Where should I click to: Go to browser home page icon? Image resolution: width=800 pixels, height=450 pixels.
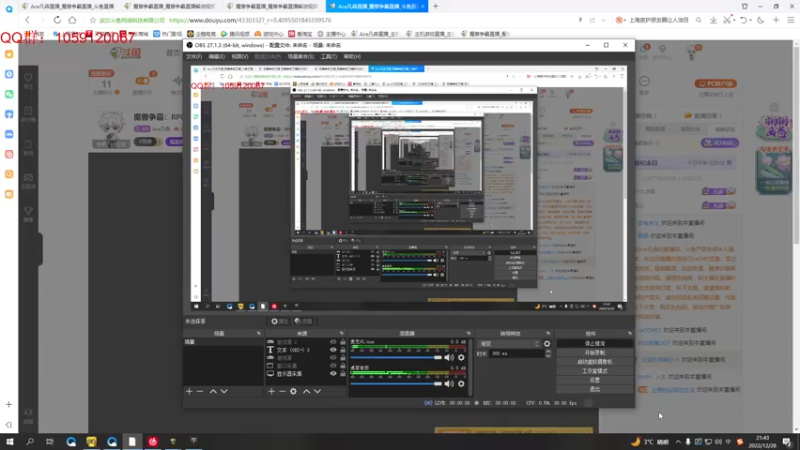coord(72,20)
